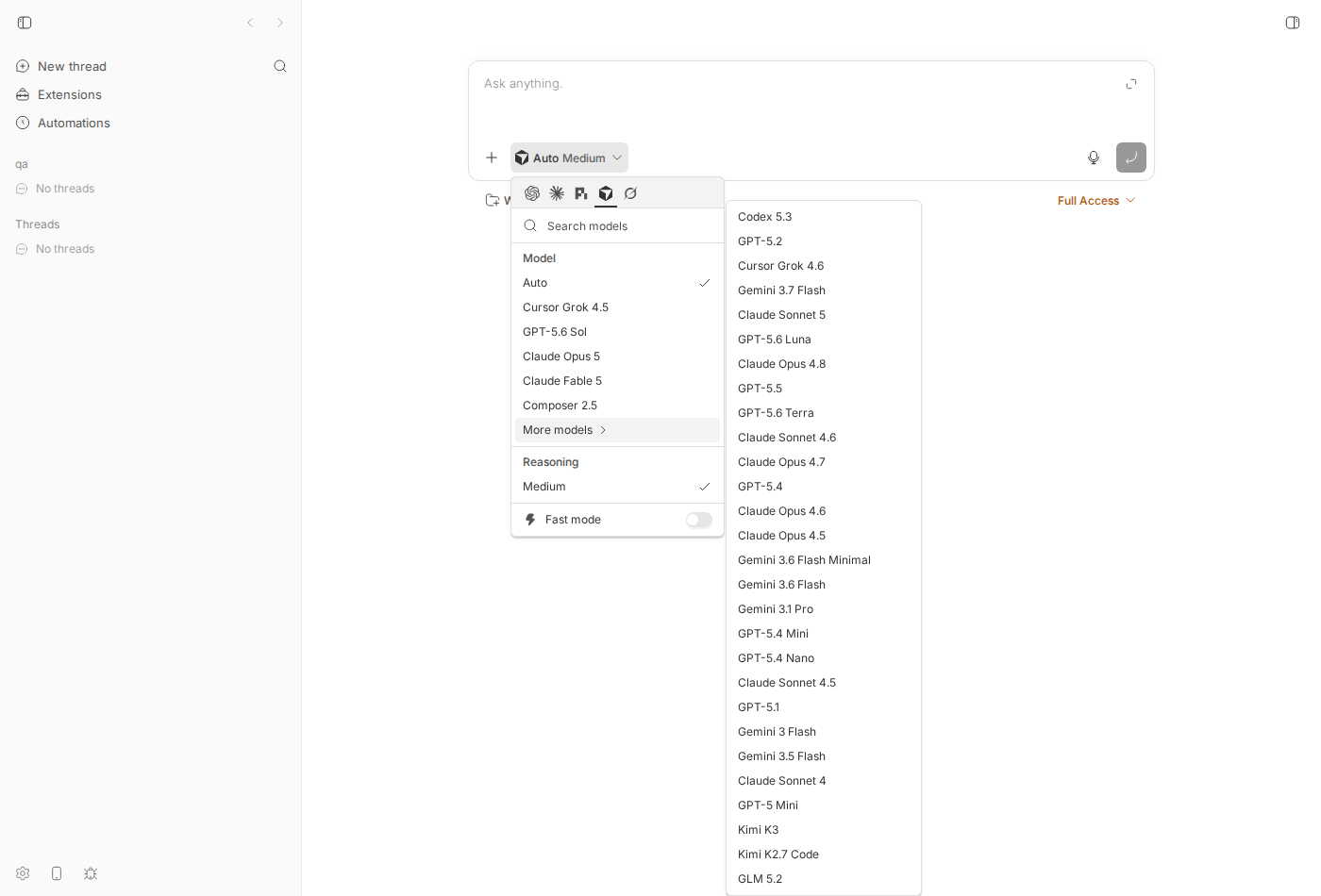Select GPT-5.4 model

[x=824, y=487]
